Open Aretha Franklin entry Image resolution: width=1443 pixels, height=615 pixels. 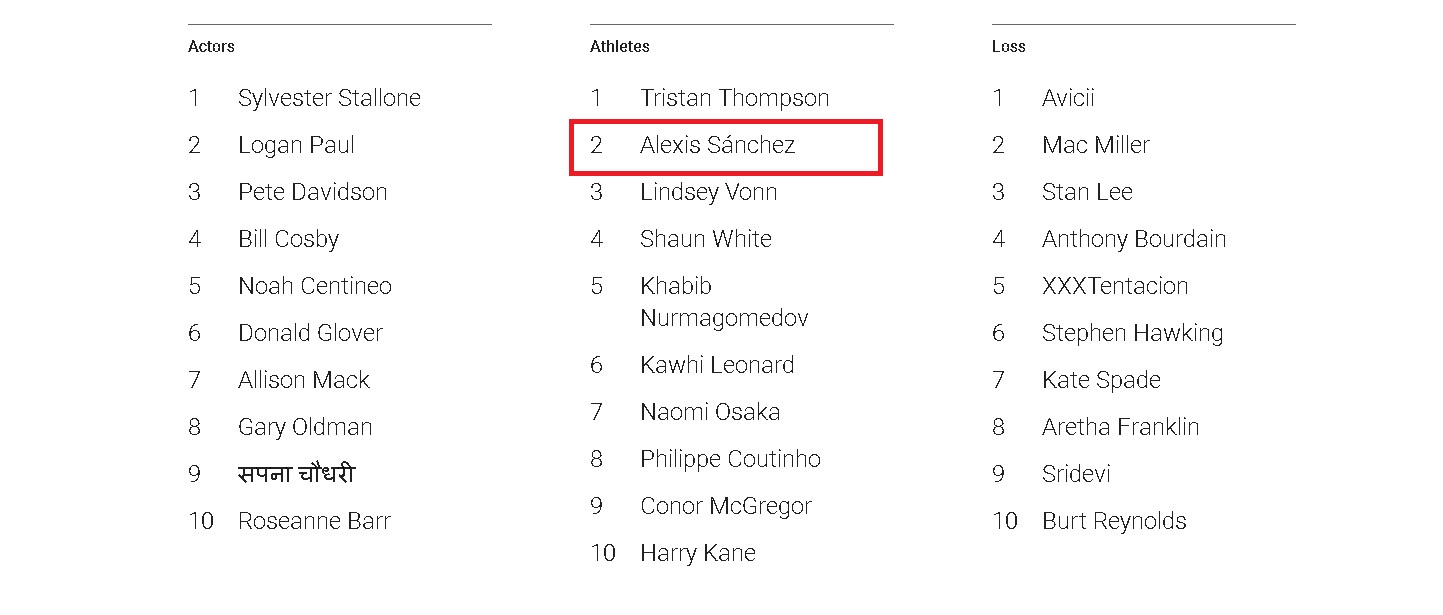pos(1120,427)
